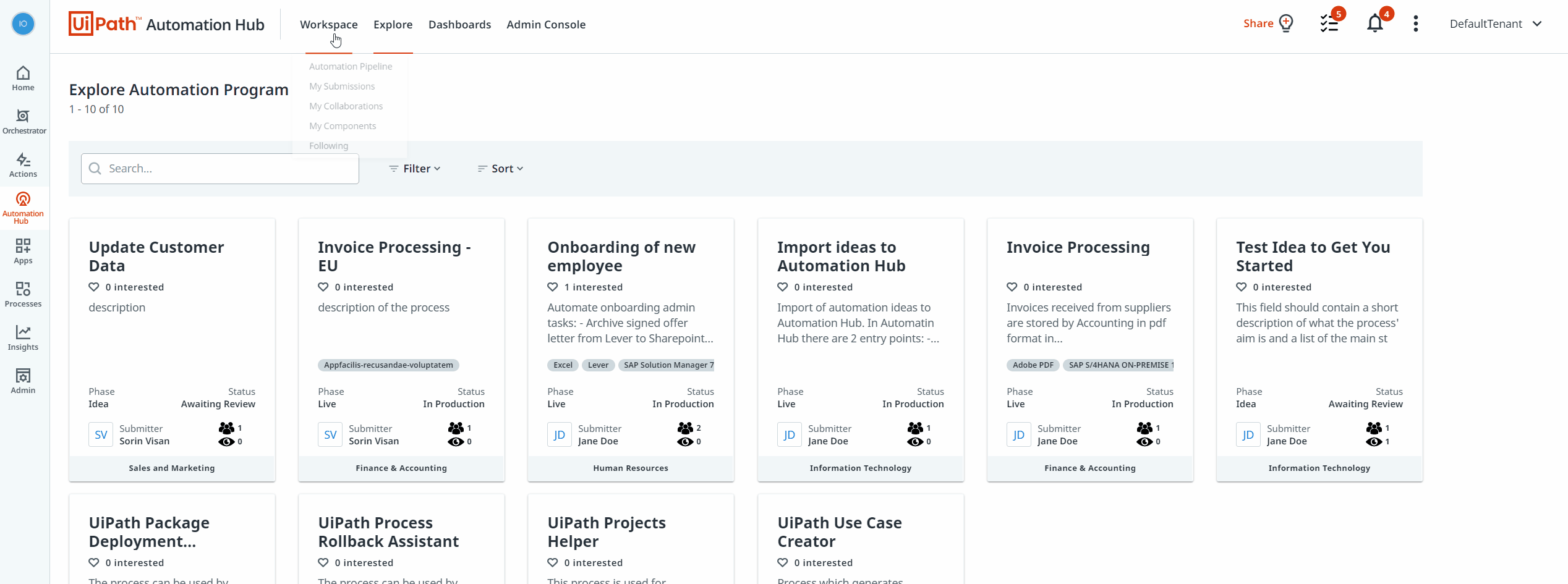Open the Dashboards tab
This screenshot has height=584, width=1568.
(x=460, y=24)
